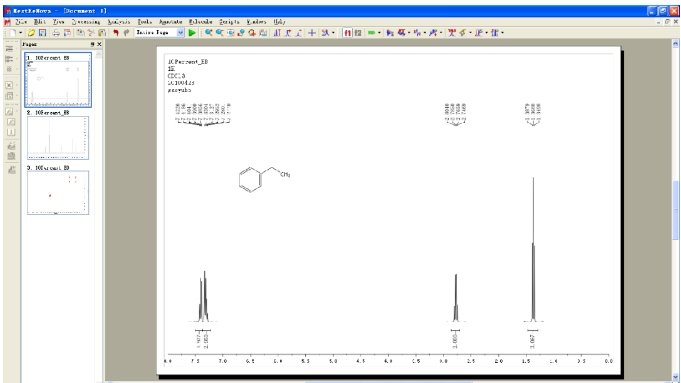Expand the New document arrow dropdown
This screenshot has height=383, width=681.
coord(20,33)
